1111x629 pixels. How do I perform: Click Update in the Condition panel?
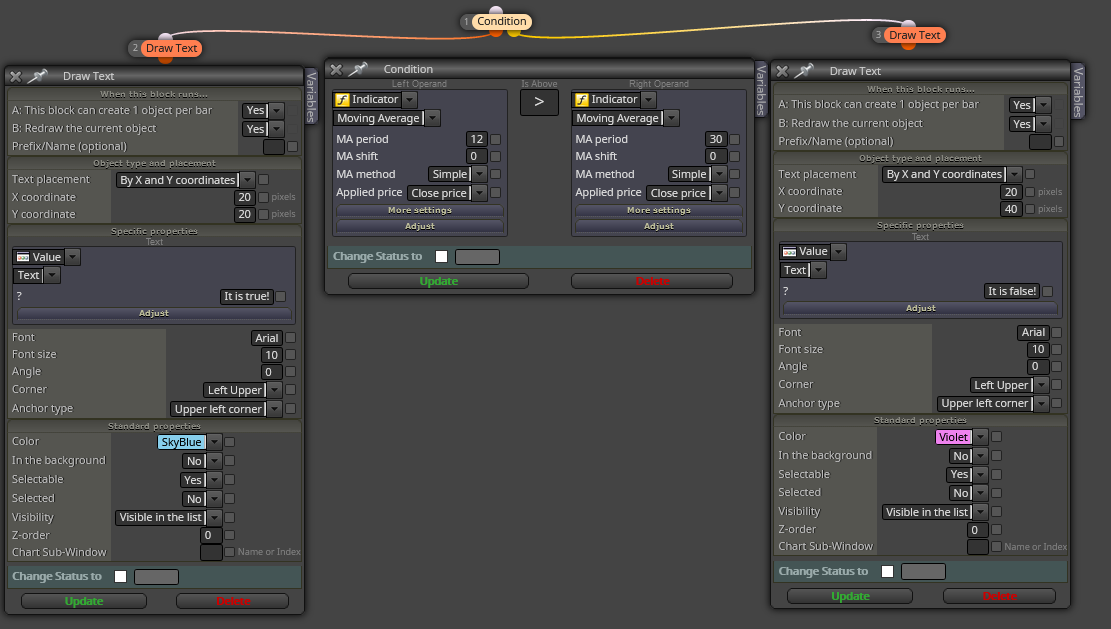[x=439, y=281]
